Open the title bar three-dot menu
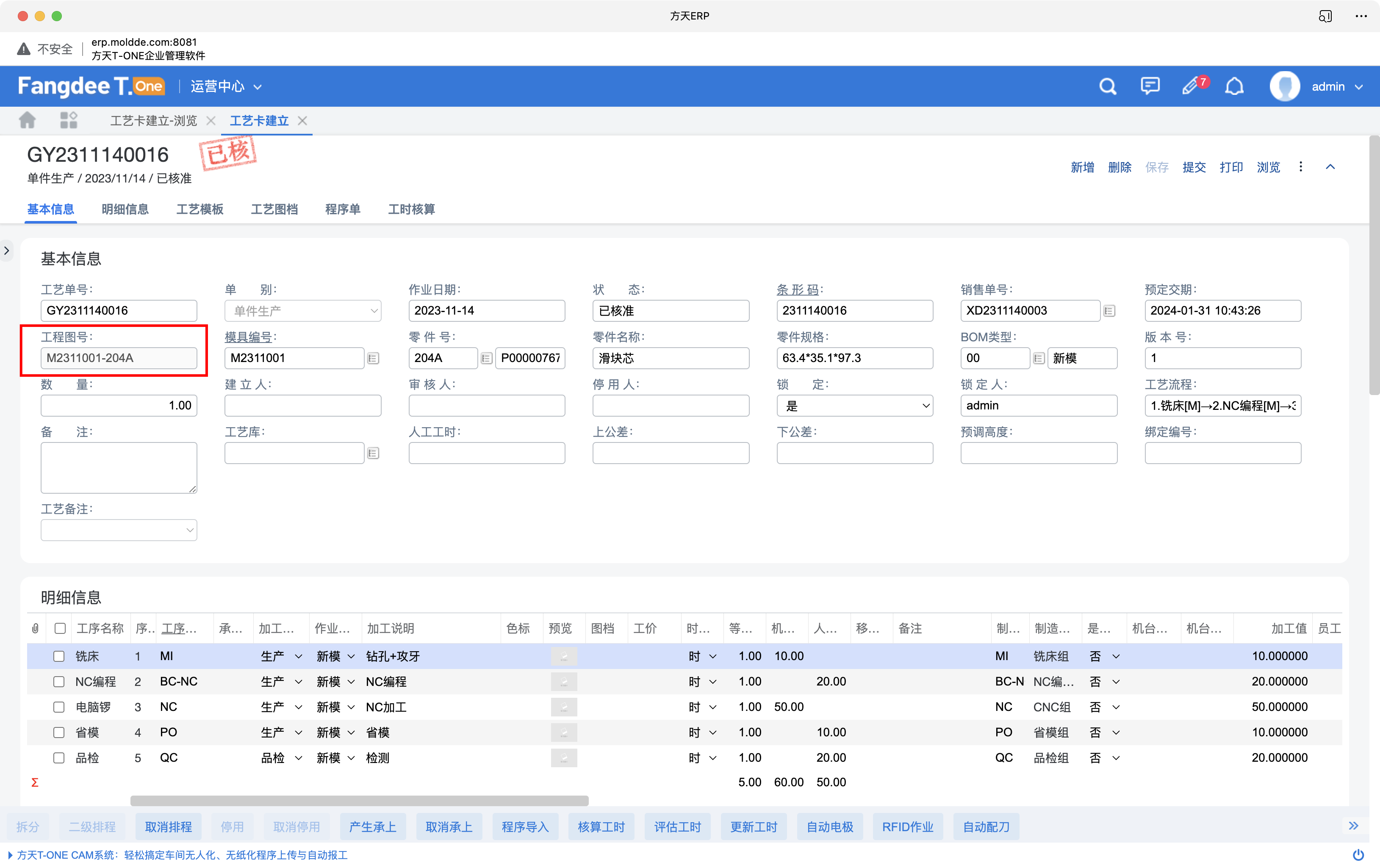The width and height of the screenshot is (1380, 868). point(1361,16)
